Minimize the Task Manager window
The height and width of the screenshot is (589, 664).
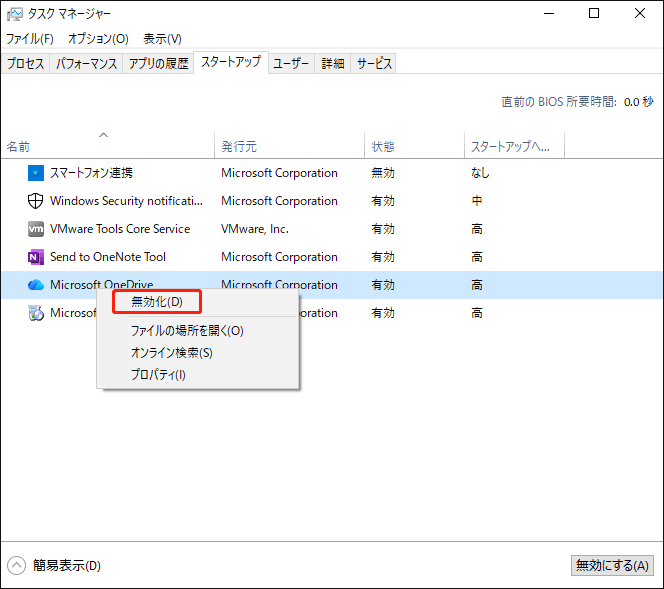tap(549, 14)
